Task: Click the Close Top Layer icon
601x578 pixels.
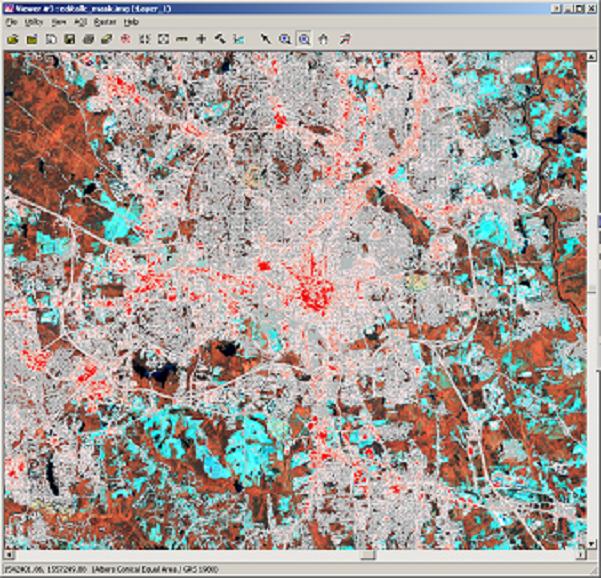Action: [32, 39]
